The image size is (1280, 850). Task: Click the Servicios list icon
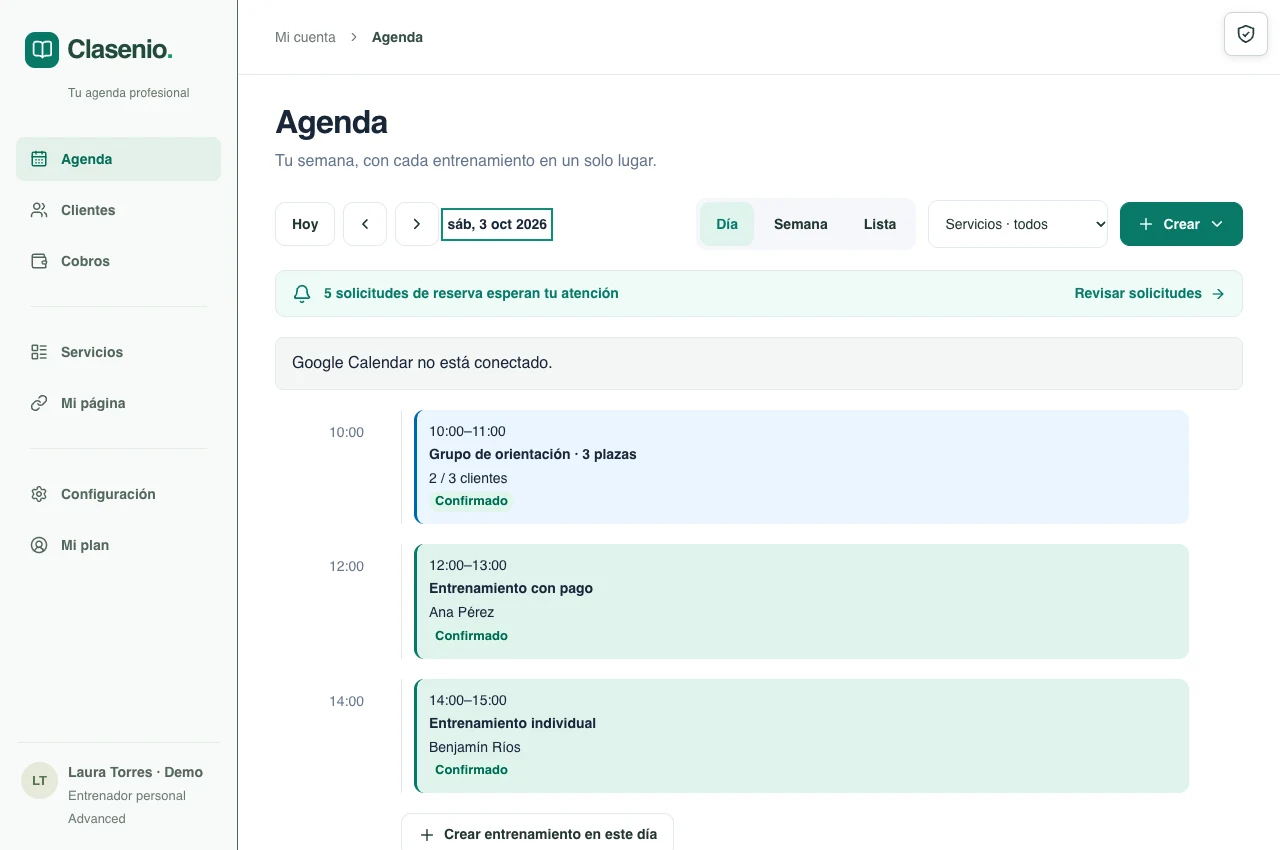(39, 352)
